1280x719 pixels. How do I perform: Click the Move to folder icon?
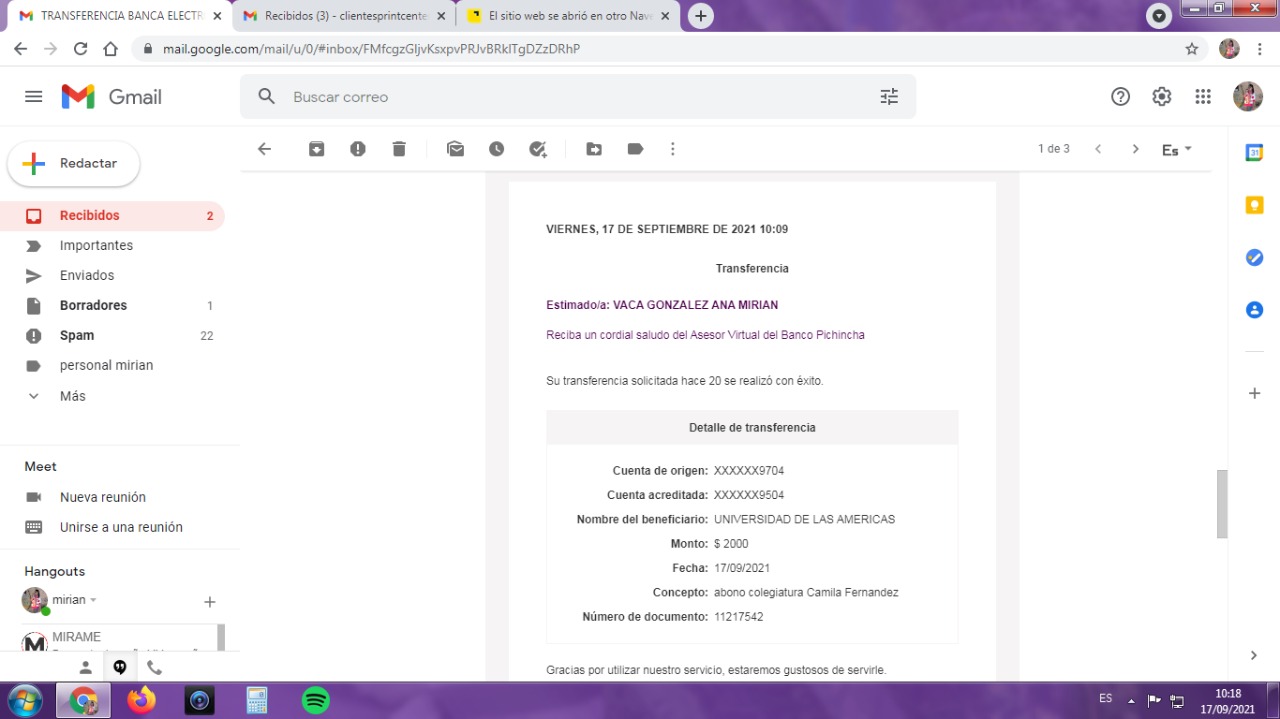pyautogui.click(x=594, y=149)
